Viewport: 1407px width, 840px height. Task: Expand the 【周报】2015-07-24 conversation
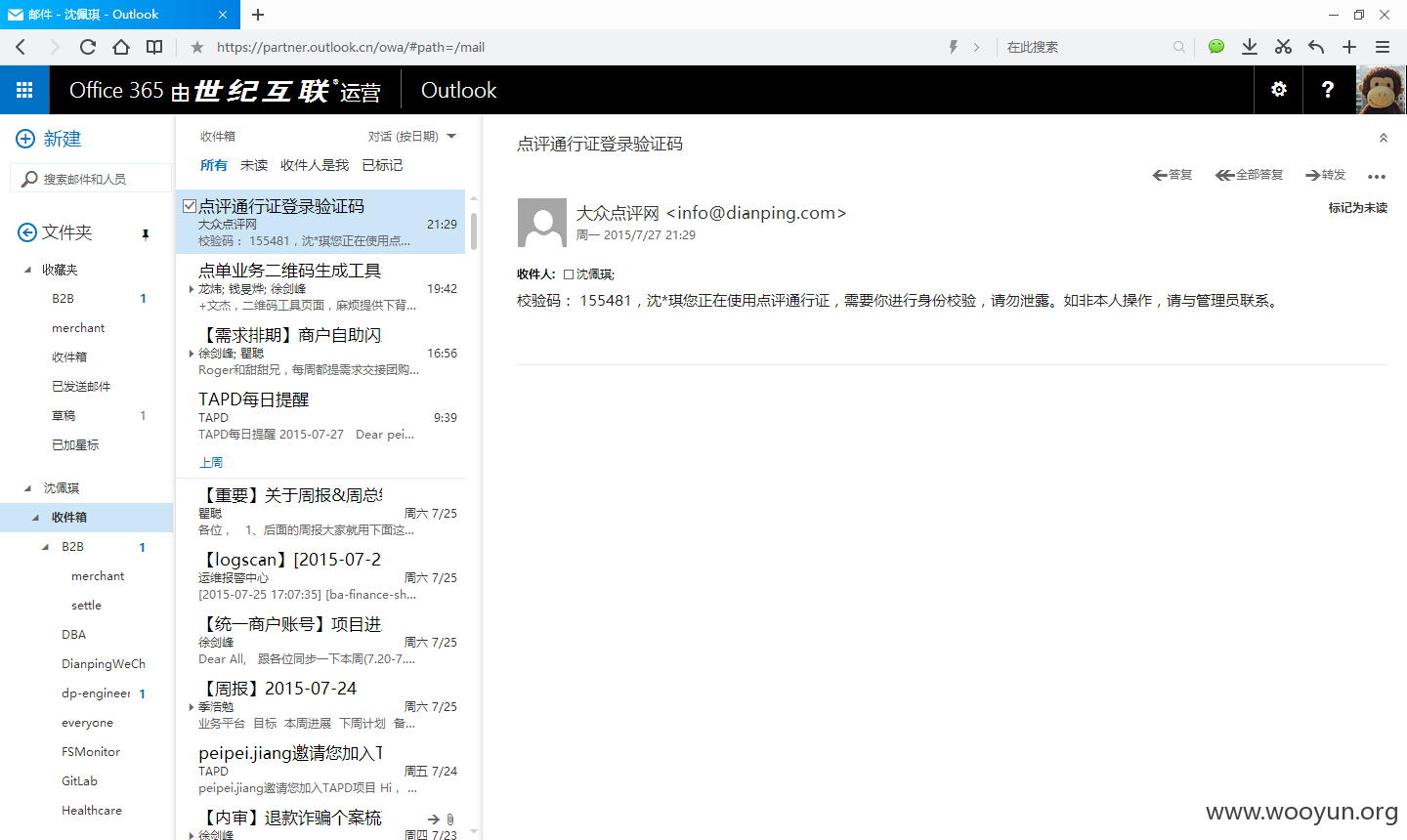191,707
